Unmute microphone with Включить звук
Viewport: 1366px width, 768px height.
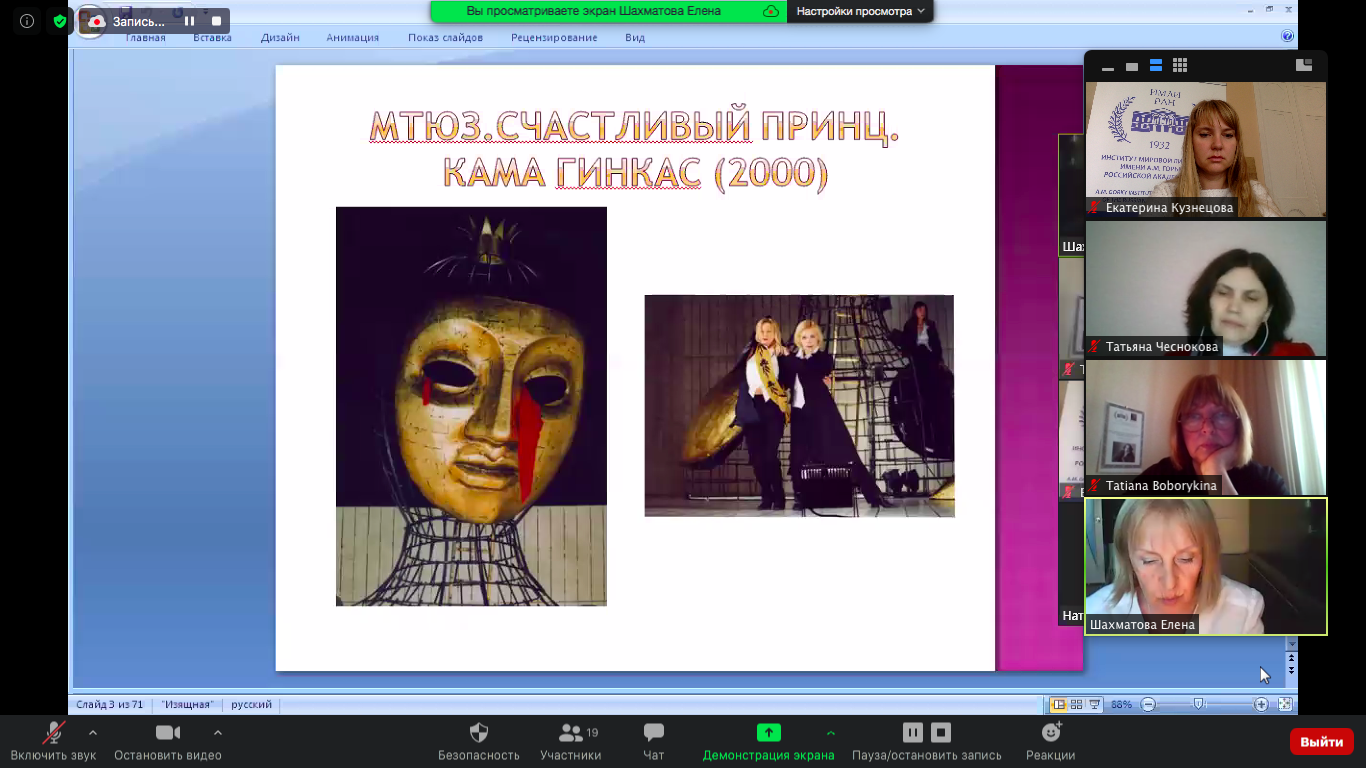coord(54,741)
